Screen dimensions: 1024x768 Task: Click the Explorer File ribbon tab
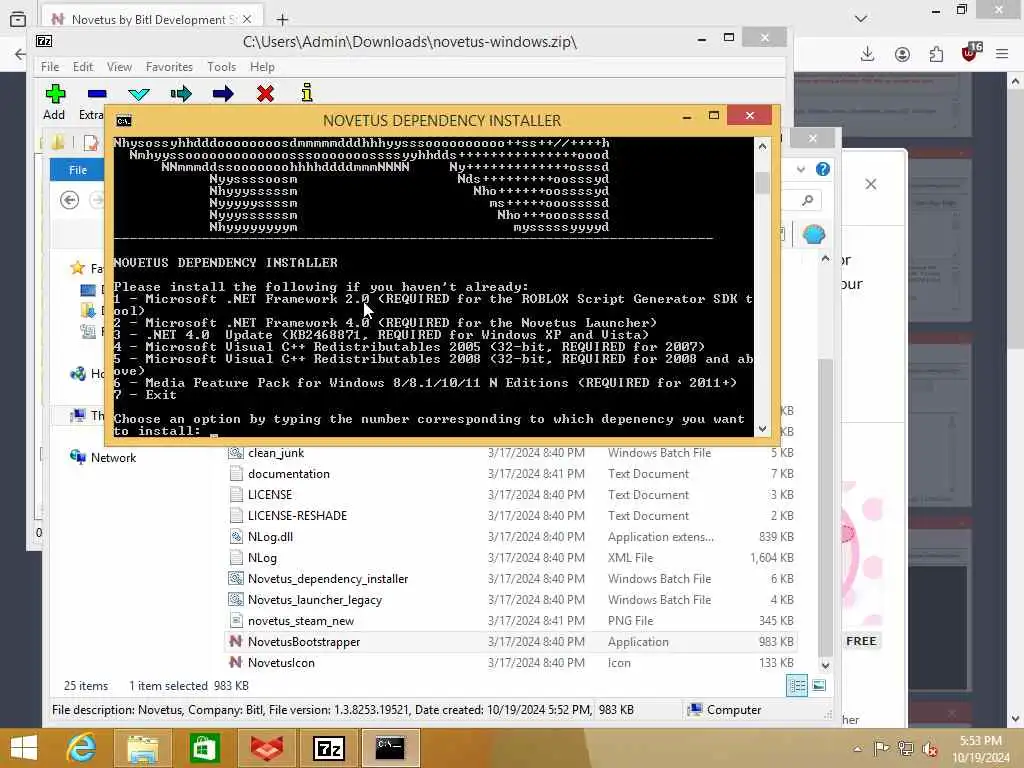77,170
